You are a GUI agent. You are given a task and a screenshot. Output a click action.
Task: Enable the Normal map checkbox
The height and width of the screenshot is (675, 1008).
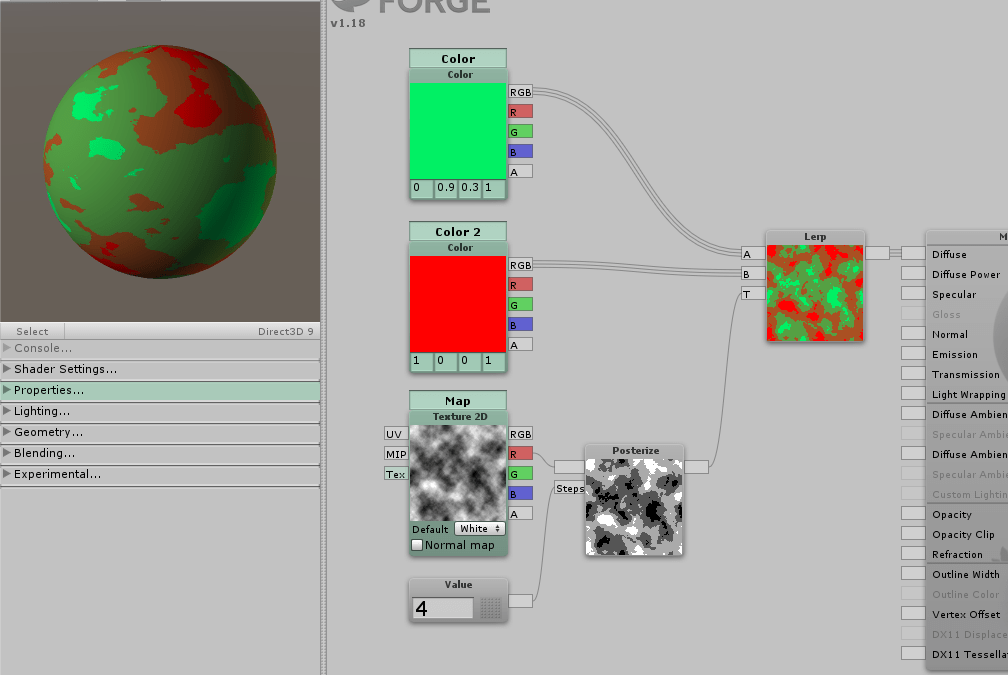417,545
